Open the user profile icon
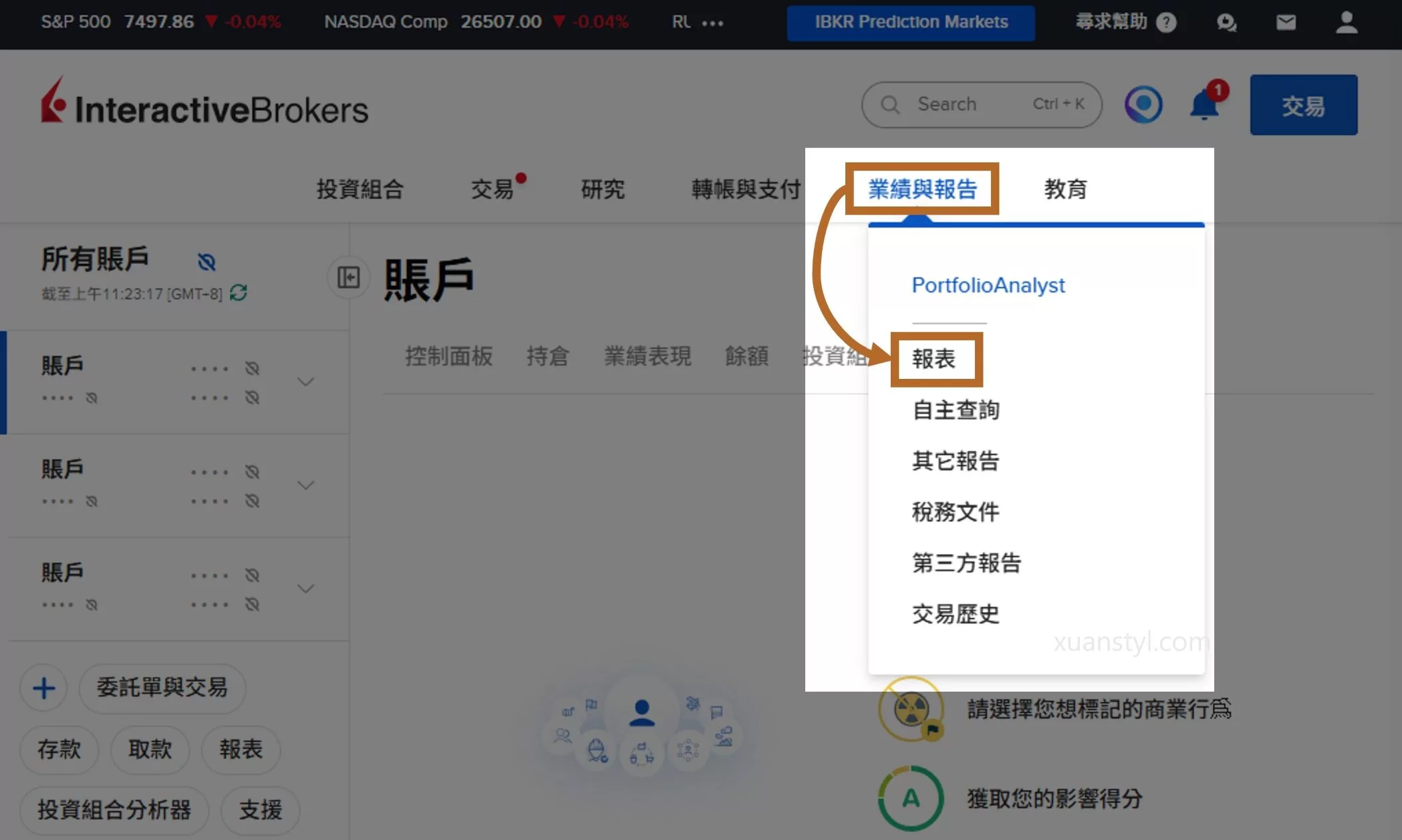Image resolution: width=1402 pixels, height=840 pixels. (x=1346, y=23)
